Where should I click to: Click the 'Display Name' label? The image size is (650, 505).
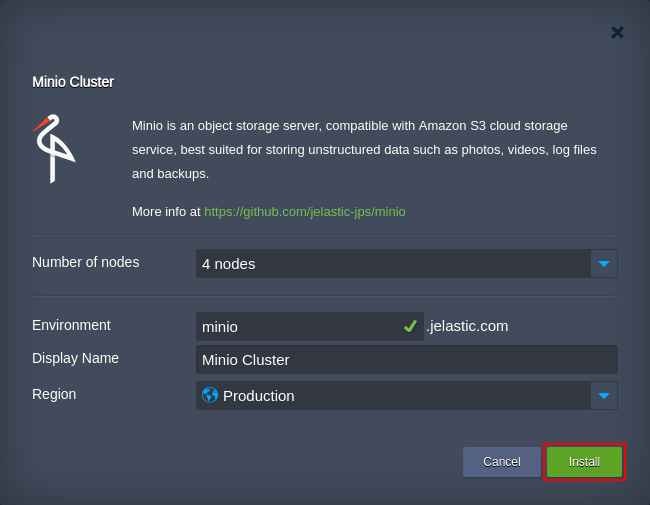pyautogui.click(x=75, y=358)
